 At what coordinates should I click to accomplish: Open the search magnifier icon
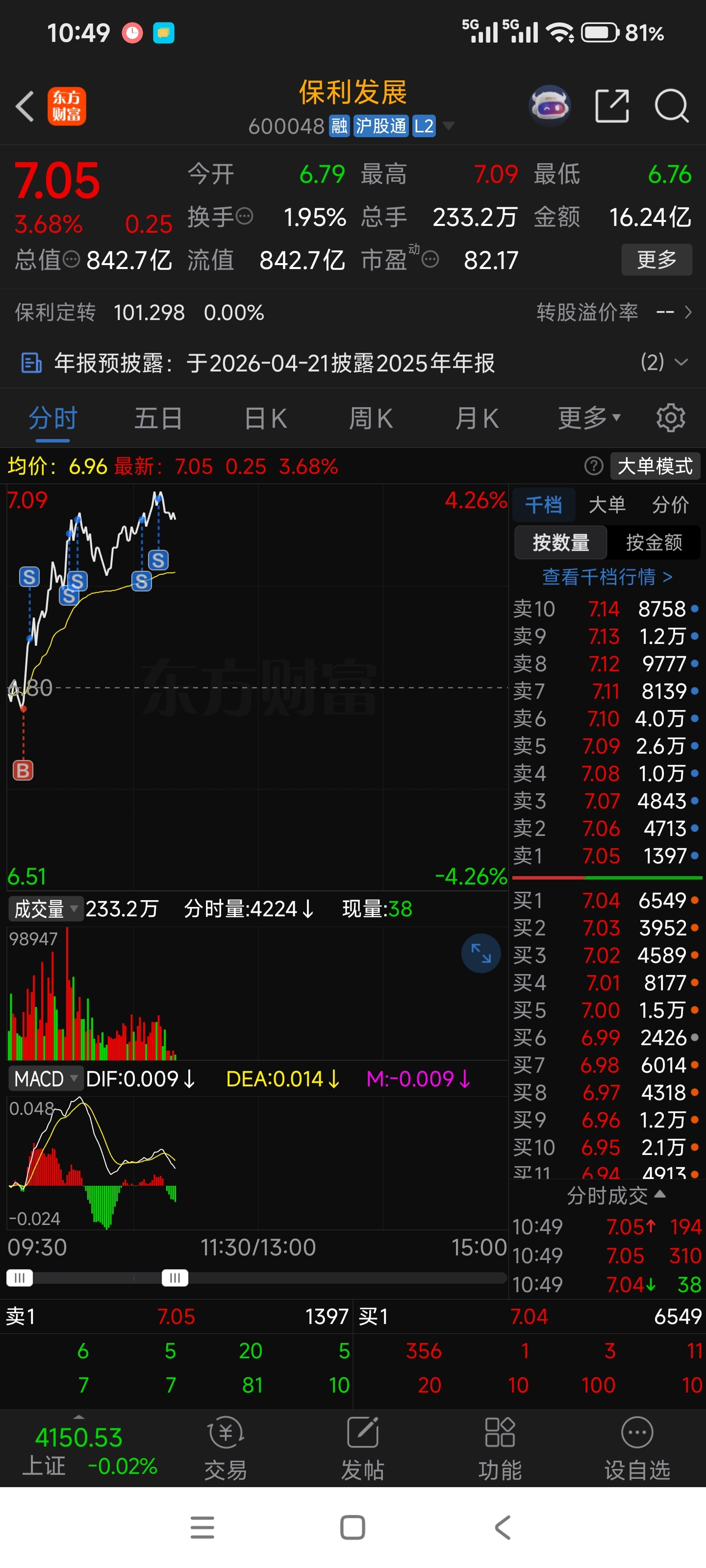point(671,106)
